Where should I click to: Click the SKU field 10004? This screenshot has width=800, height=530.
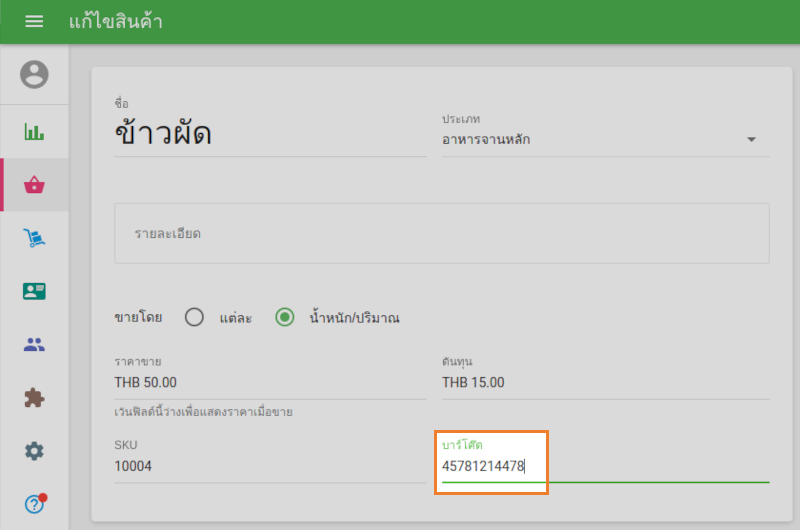pos(270,466)
